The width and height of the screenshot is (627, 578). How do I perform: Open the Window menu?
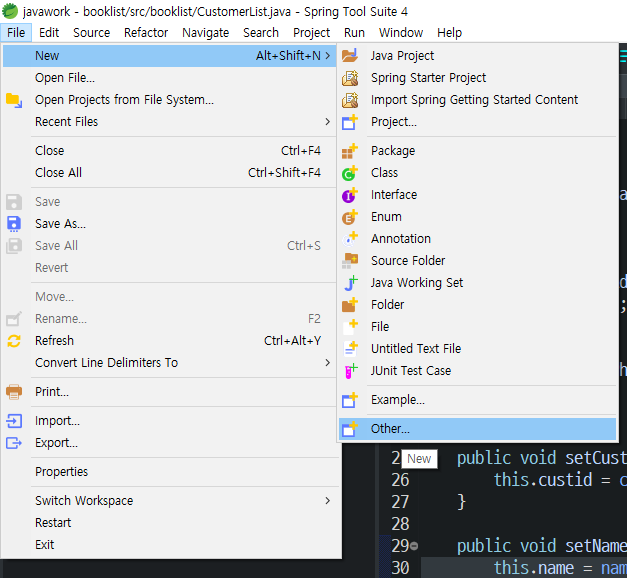(401, 32)
